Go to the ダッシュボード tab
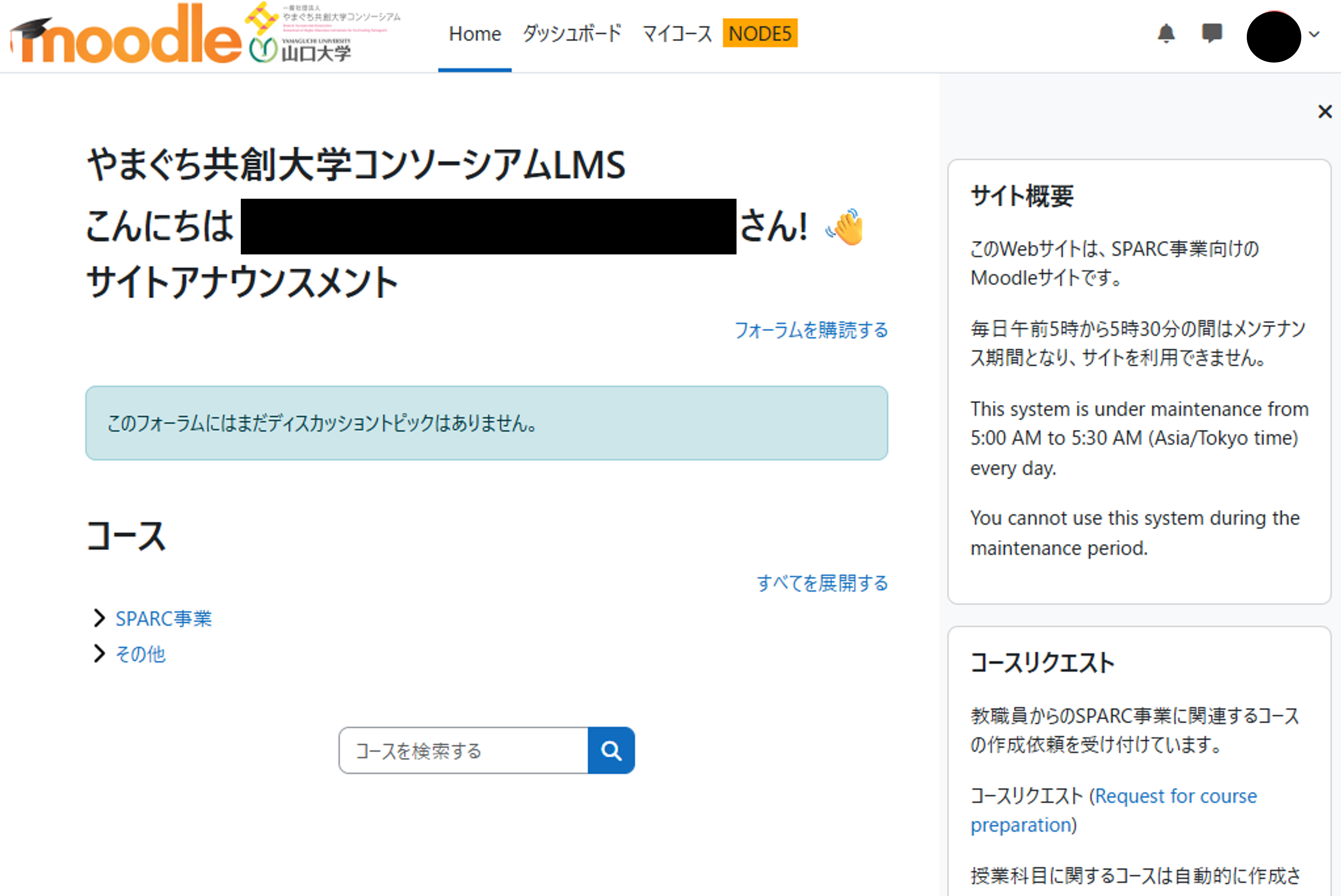The width and height of the screenshot is (1341, 896). [x=572, y=34]
